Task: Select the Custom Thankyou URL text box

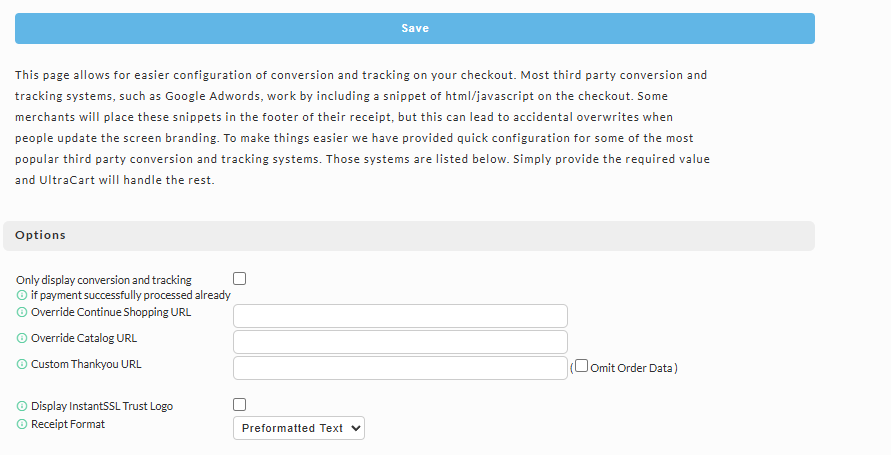Action: (x=400, y=368)
